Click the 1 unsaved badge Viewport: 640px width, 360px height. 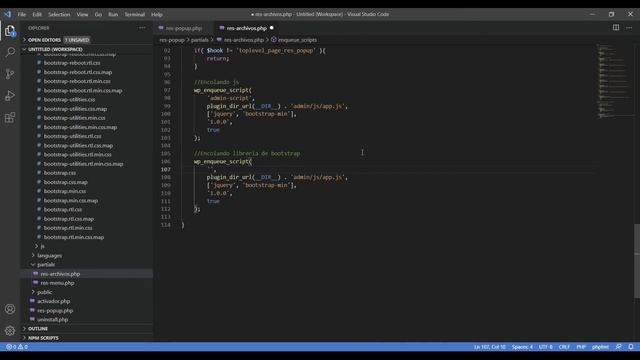[77, 40]
